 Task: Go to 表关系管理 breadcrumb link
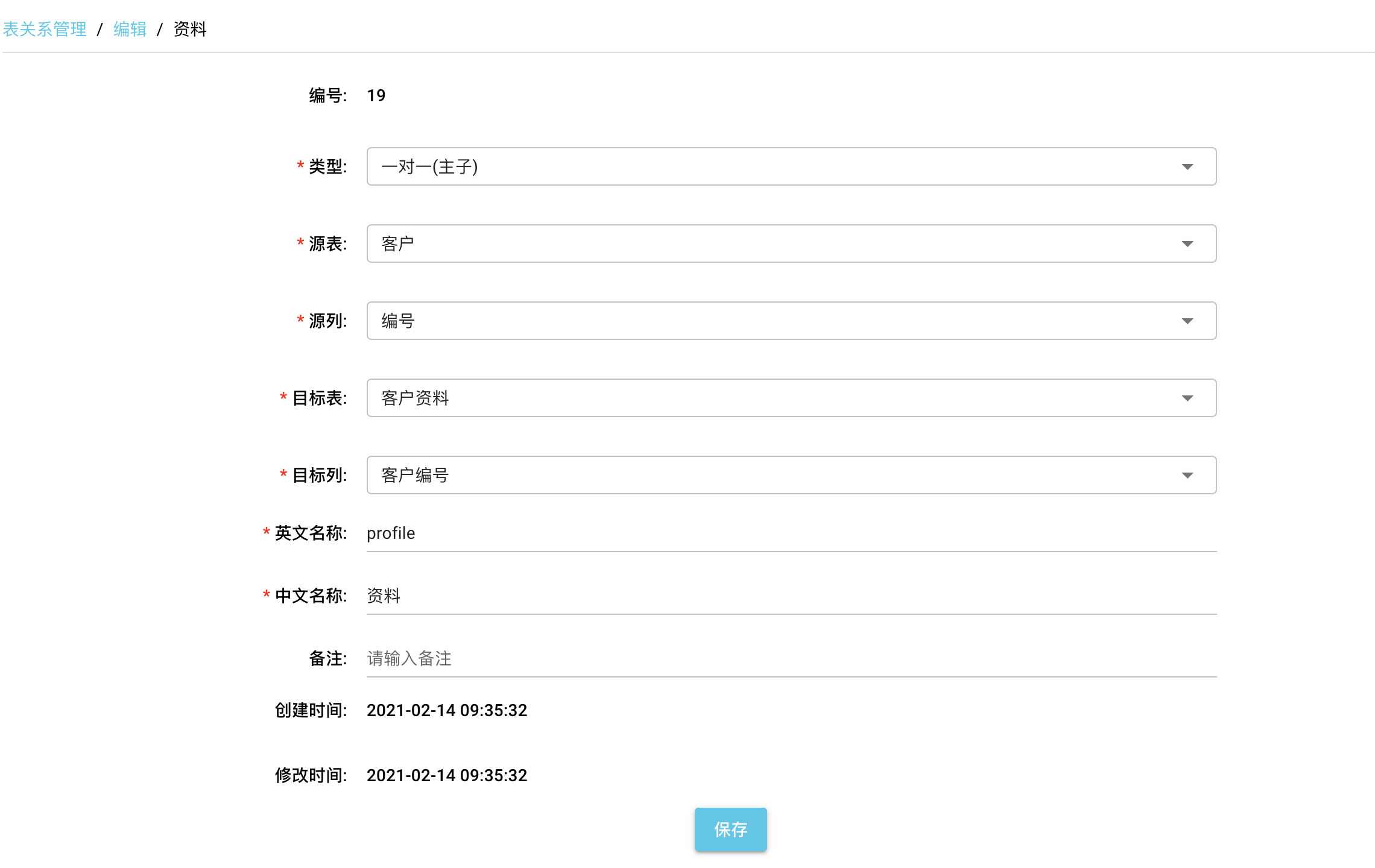[45, 29]
